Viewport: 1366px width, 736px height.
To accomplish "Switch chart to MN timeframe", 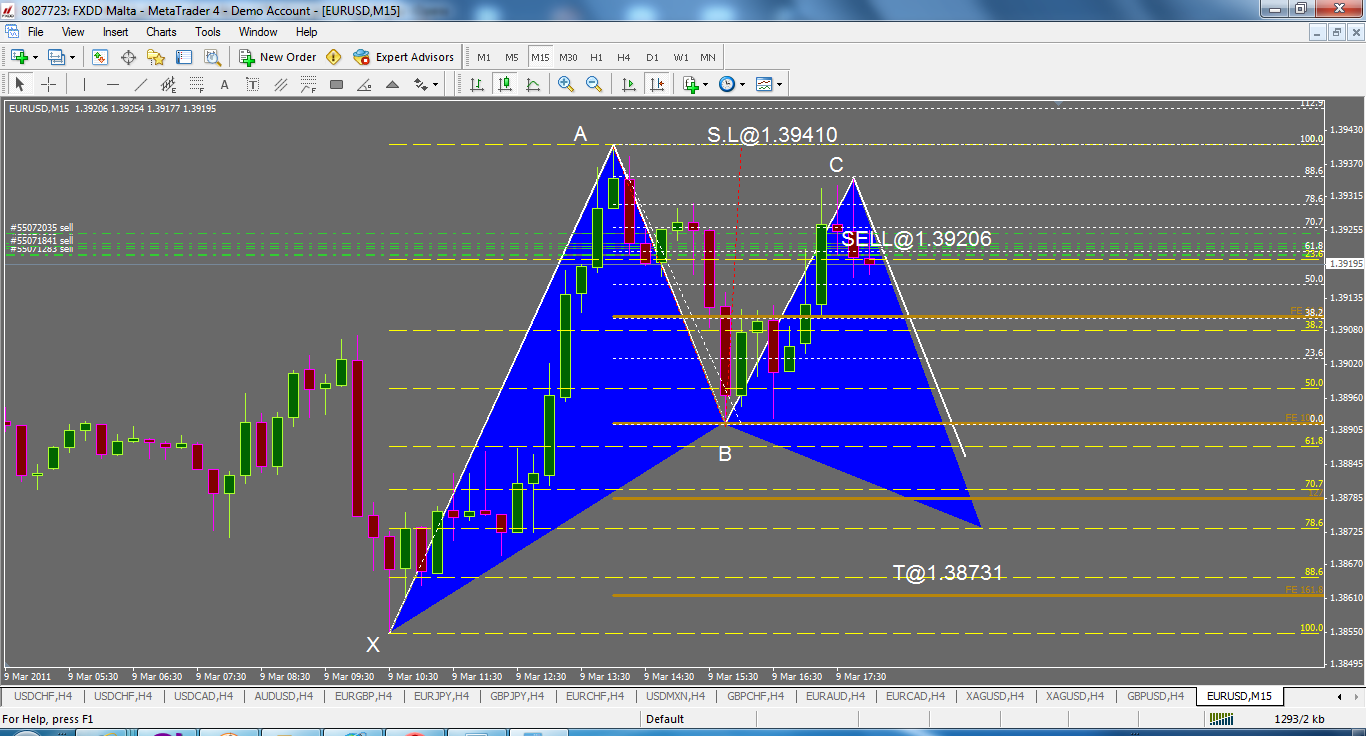I will [708, 57].
